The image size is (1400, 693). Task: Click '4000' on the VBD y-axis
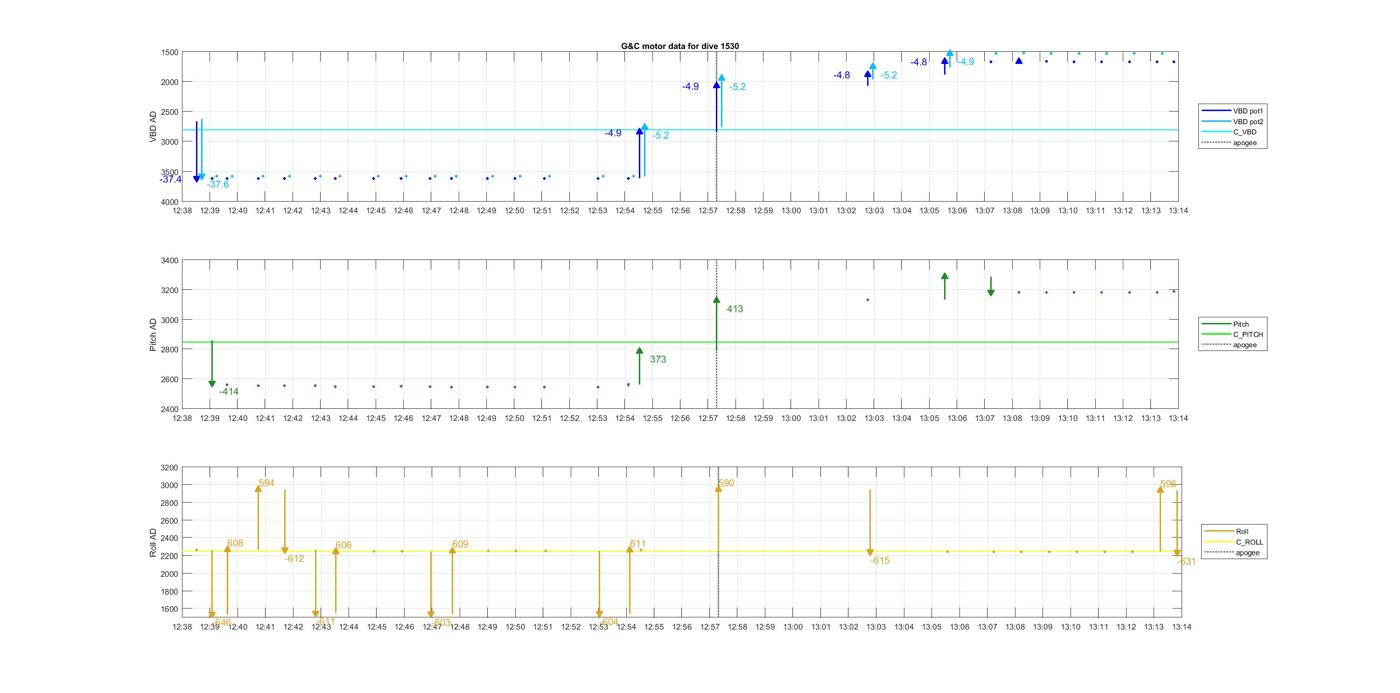click(169, 202)
